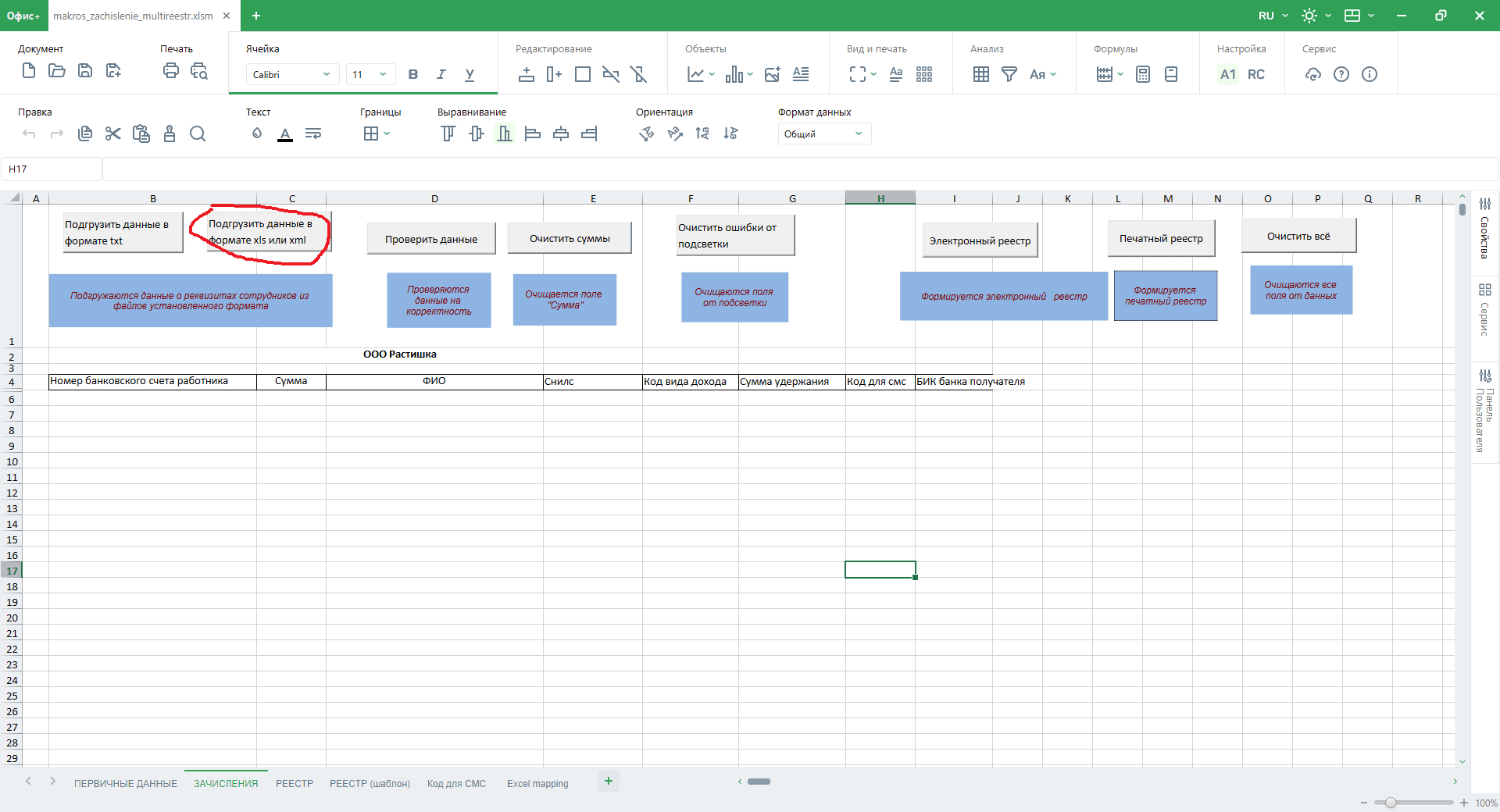Open the ПЕРВИЧНЫЕ ДАННЫЕ sheet tab
This screenshot has width=1500, height=812.
pyautogui.click(x=126, y=784)
